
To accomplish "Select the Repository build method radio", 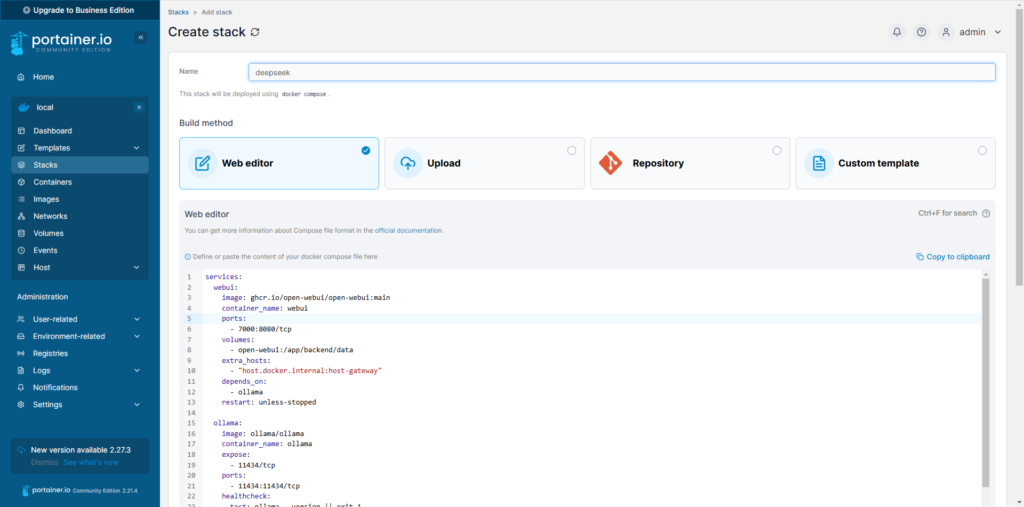I will coord(777,151).
